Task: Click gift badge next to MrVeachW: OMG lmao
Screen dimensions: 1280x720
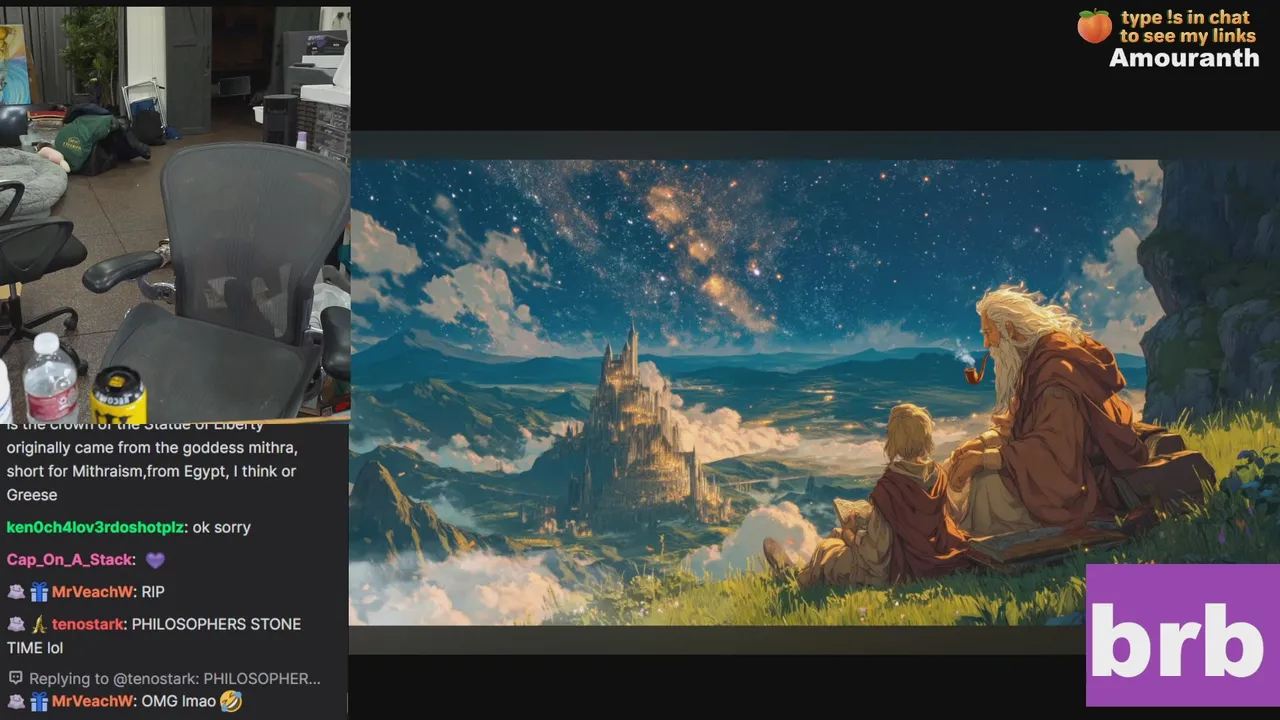Action: point(39,702)
